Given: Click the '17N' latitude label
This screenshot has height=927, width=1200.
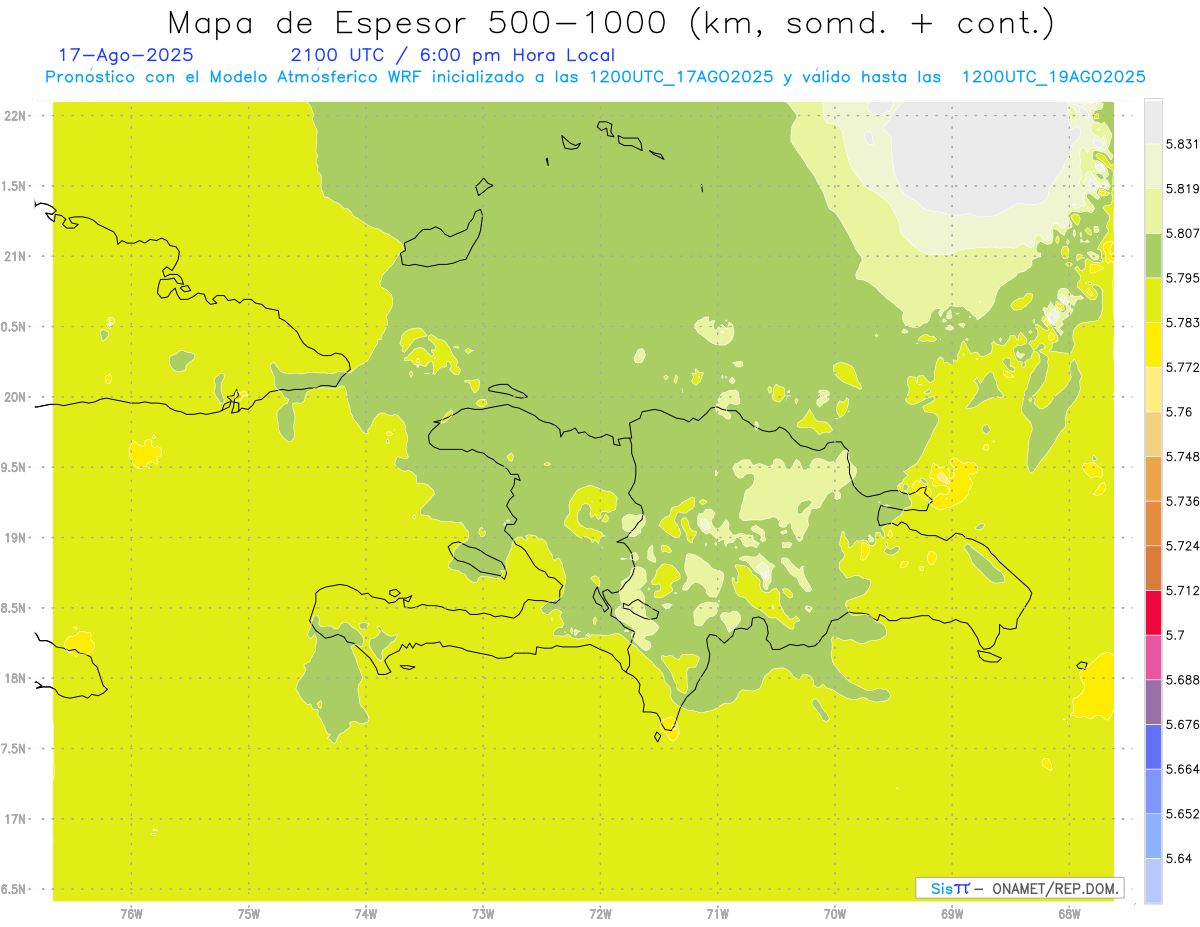Looking at the screenshot, I should [x=17, y=819].
